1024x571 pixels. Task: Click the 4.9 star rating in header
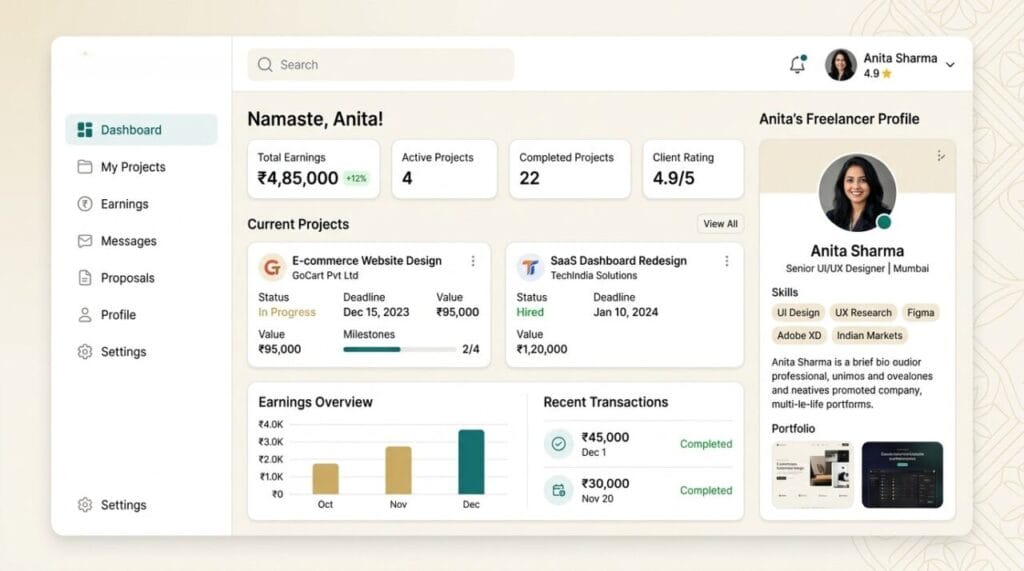point(877,74)
